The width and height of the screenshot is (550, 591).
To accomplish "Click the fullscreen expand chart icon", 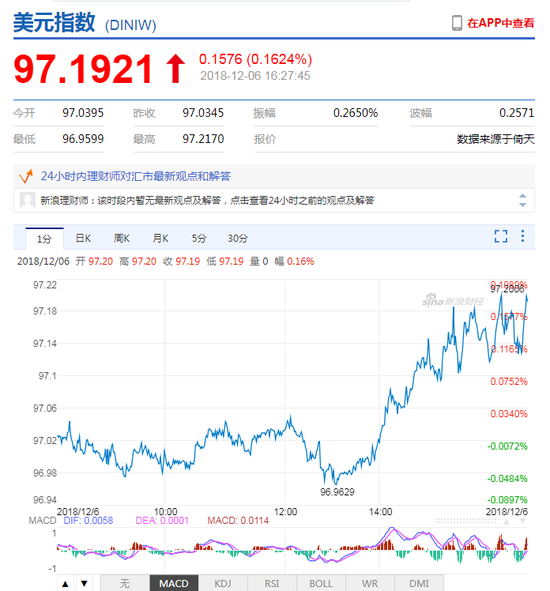I will coord(501,236).
